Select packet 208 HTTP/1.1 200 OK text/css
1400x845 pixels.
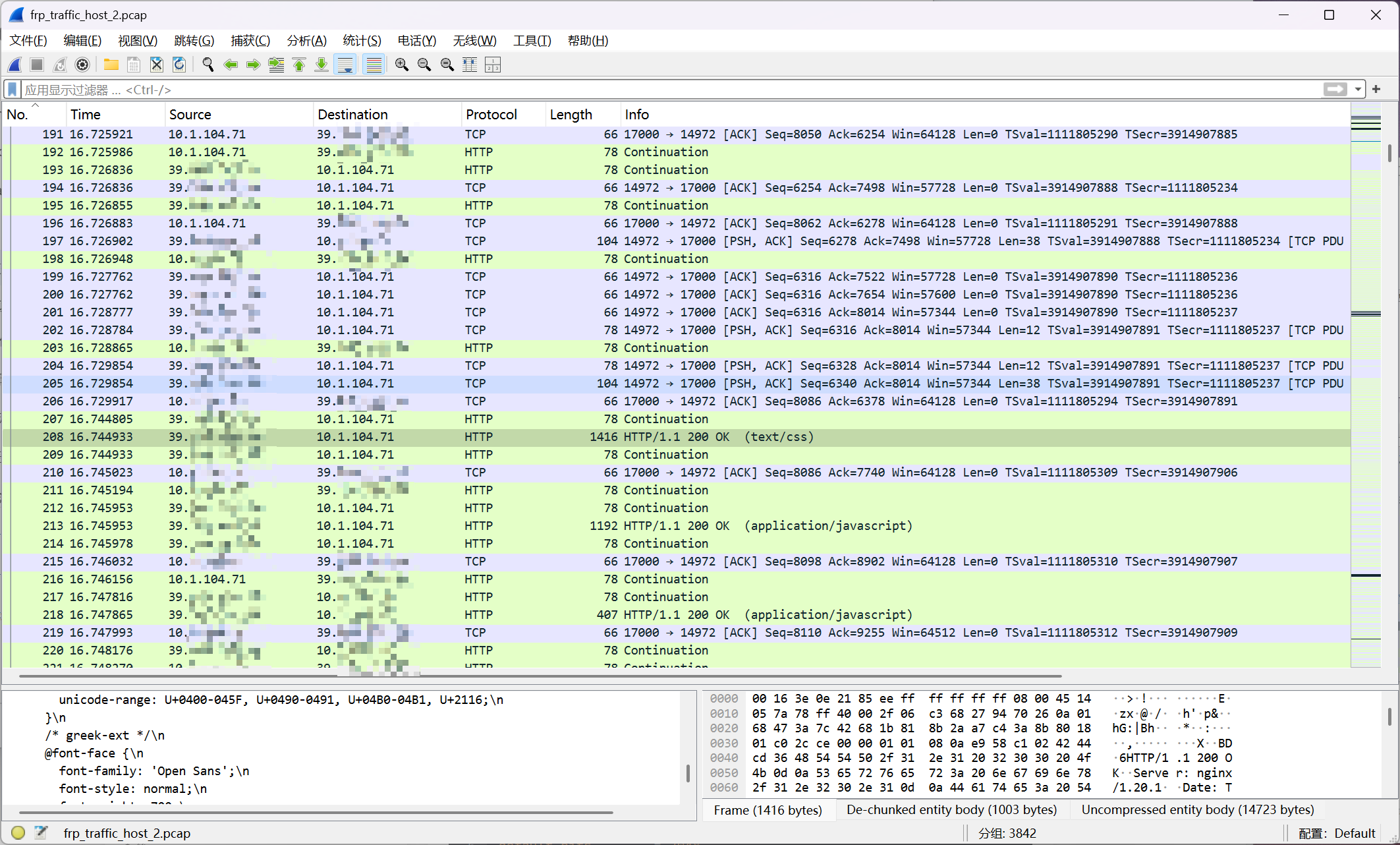coord(677,437)
